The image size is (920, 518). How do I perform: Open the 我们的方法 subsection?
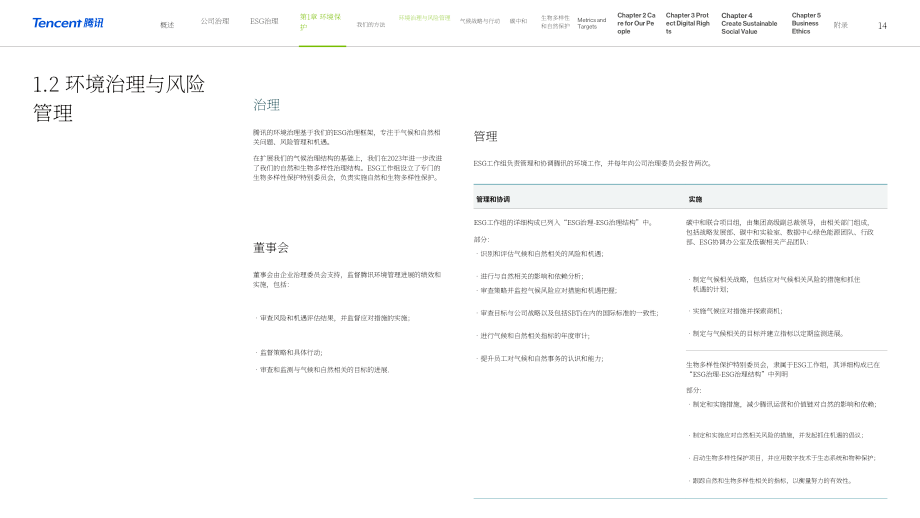click(x=371, y=25)
